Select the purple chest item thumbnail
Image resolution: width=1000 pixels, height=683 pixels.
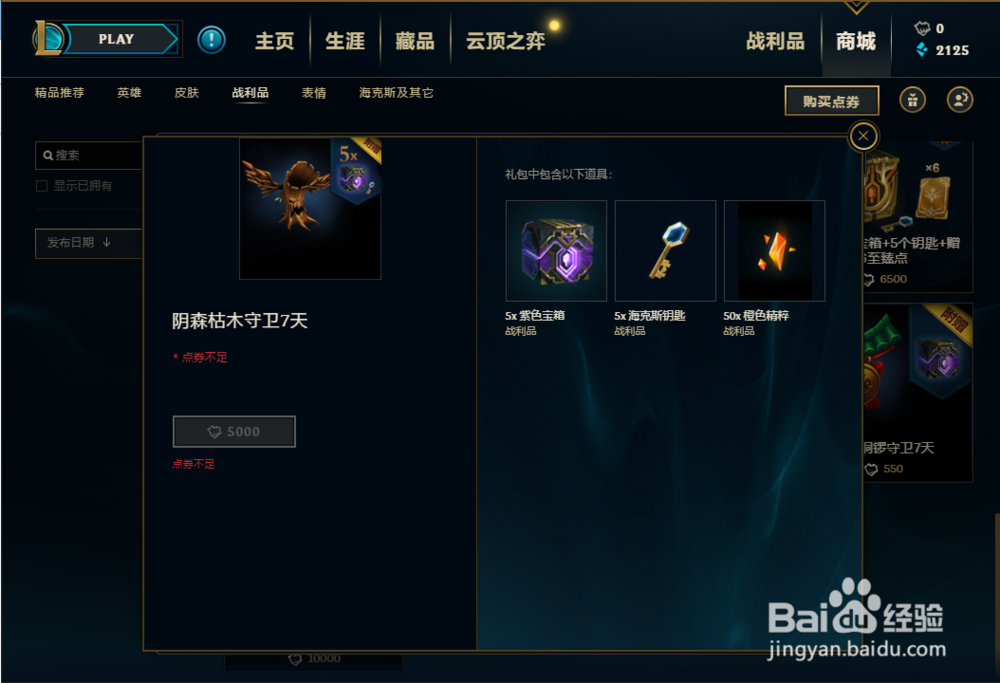pos(556,251)
